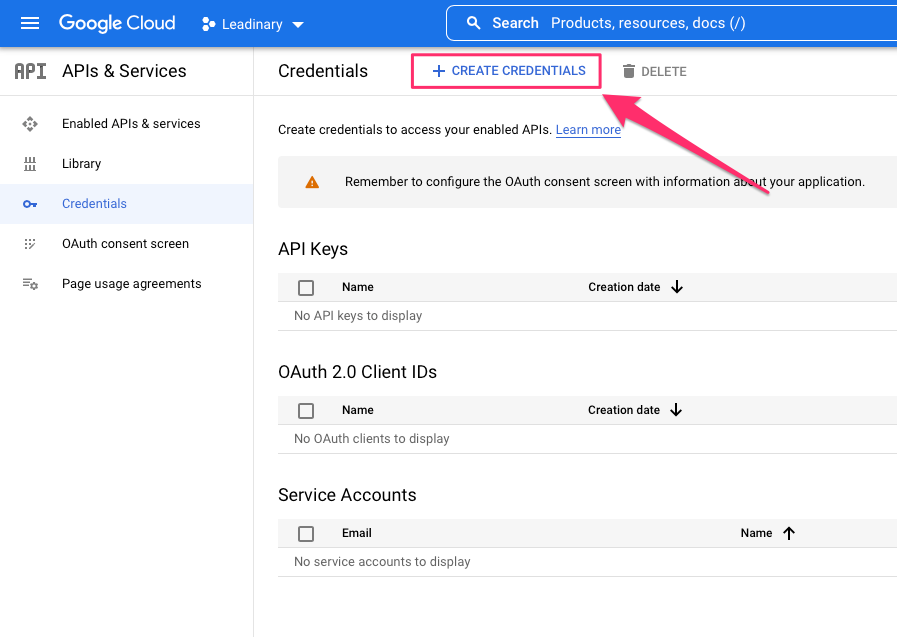
Task: Open the hamburger navigation menu
Action: pos(30,23)
